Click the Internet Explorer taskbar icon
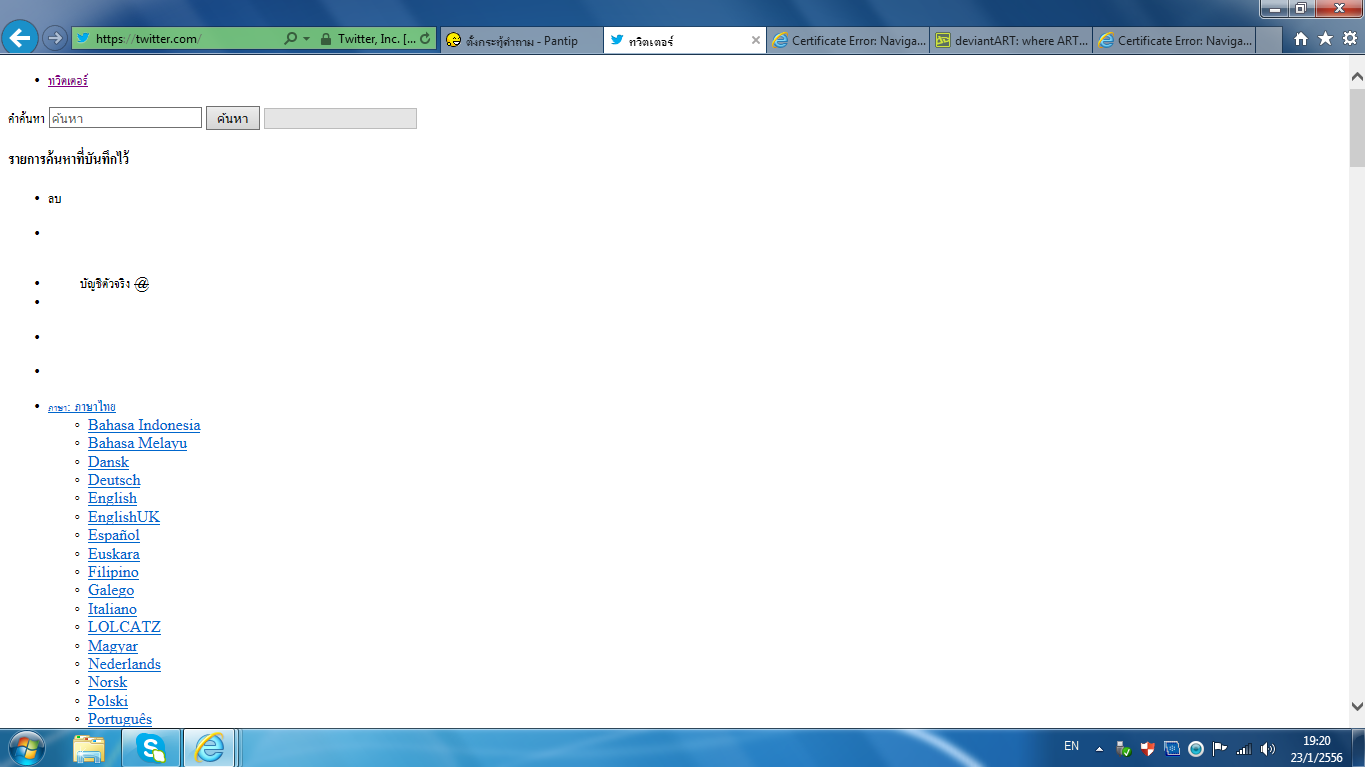Viewport: 1365px width, 767px height. tap(209, 747)
